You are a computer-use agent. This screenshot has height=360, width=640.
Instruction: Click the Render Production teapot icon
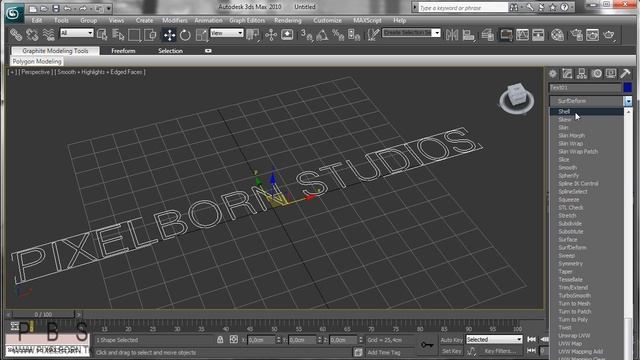[609, 35]
